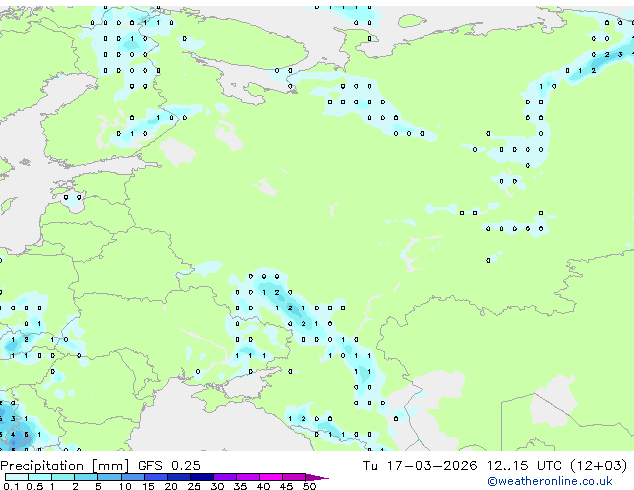Click the forecast offset "(12+03)"
The width and height of the screenshot is (634, 490).
[x=598, y=466]
